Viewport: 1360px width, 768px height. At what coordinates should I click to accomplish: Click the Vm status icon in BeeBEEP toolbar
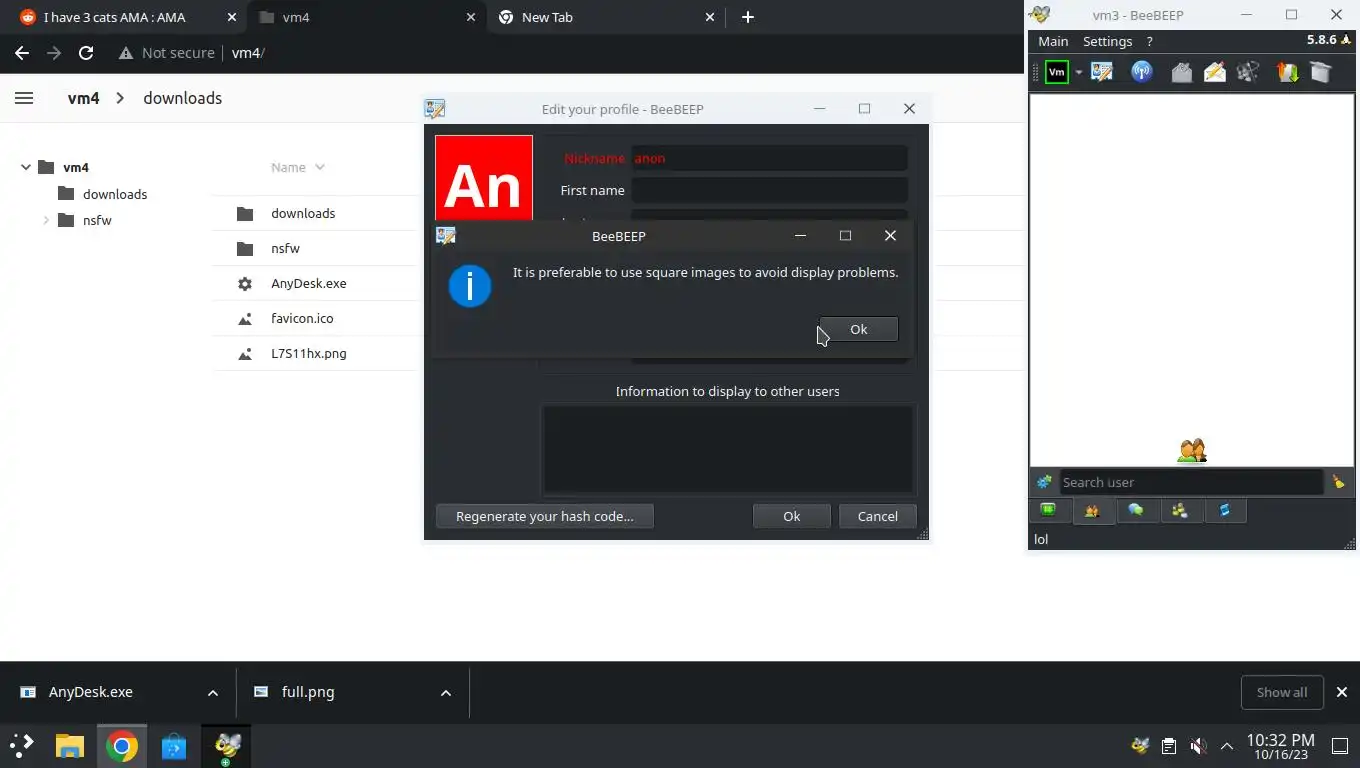(x=1057, y=72)
